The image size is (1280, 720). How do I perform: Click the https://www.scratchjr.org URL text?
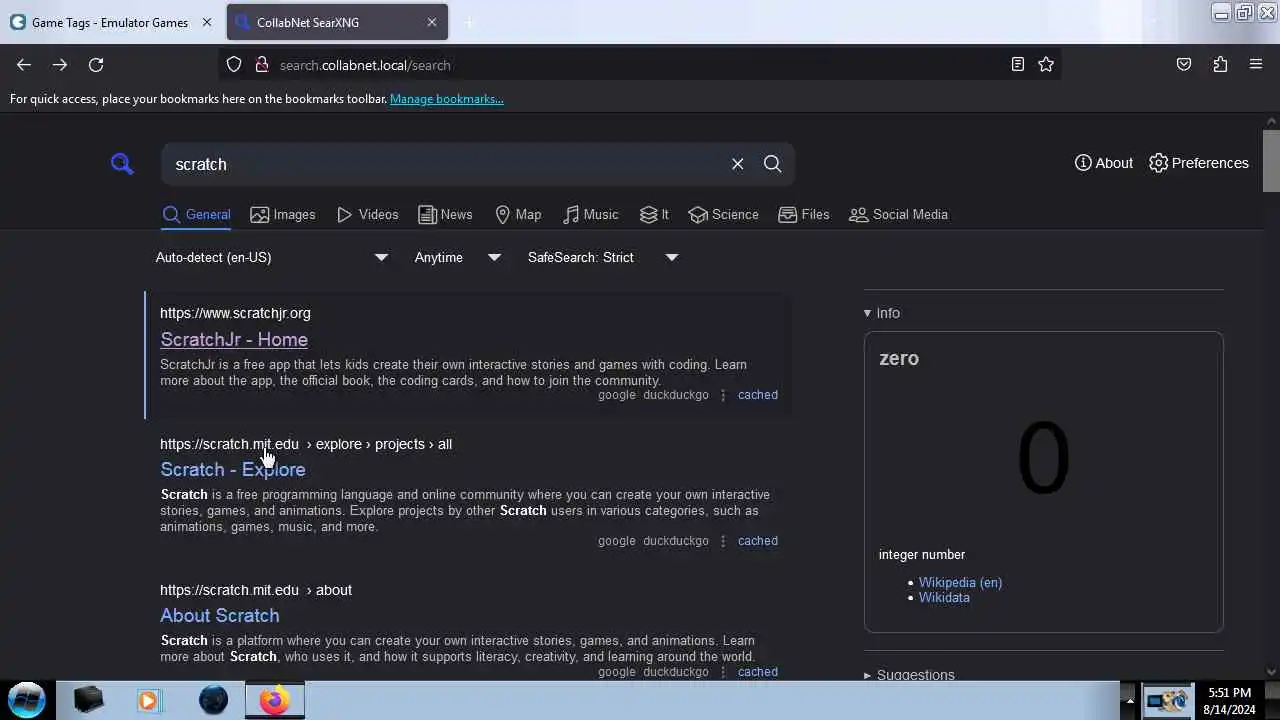pos(235,313)
